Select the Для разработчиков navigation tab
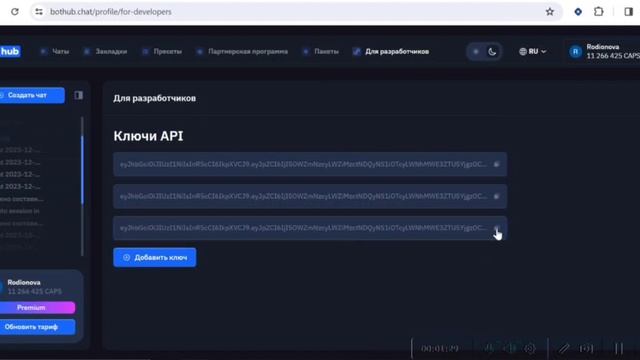This screenshot has width=640, height=360. pyautogui.click(x=391, y=51)
